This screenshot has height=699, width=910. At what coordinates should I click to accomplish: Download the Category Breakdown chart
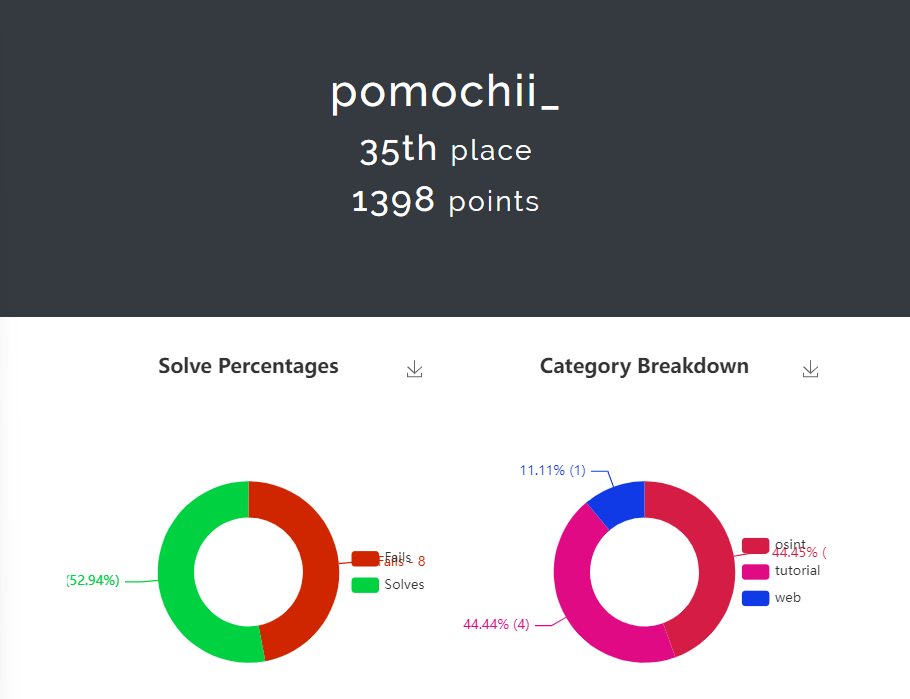coord(811,370)
